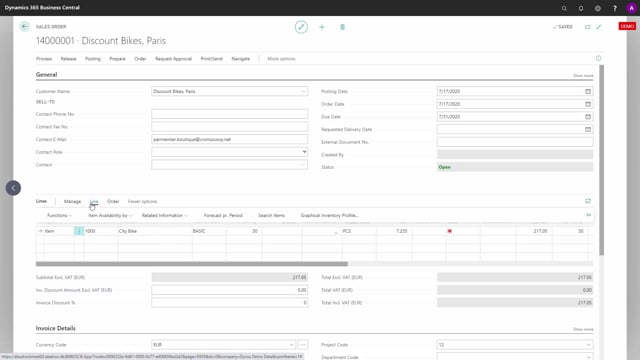640x360 pixels.
Task: Show the FactBox info pane icon
Action: point(598,58)
